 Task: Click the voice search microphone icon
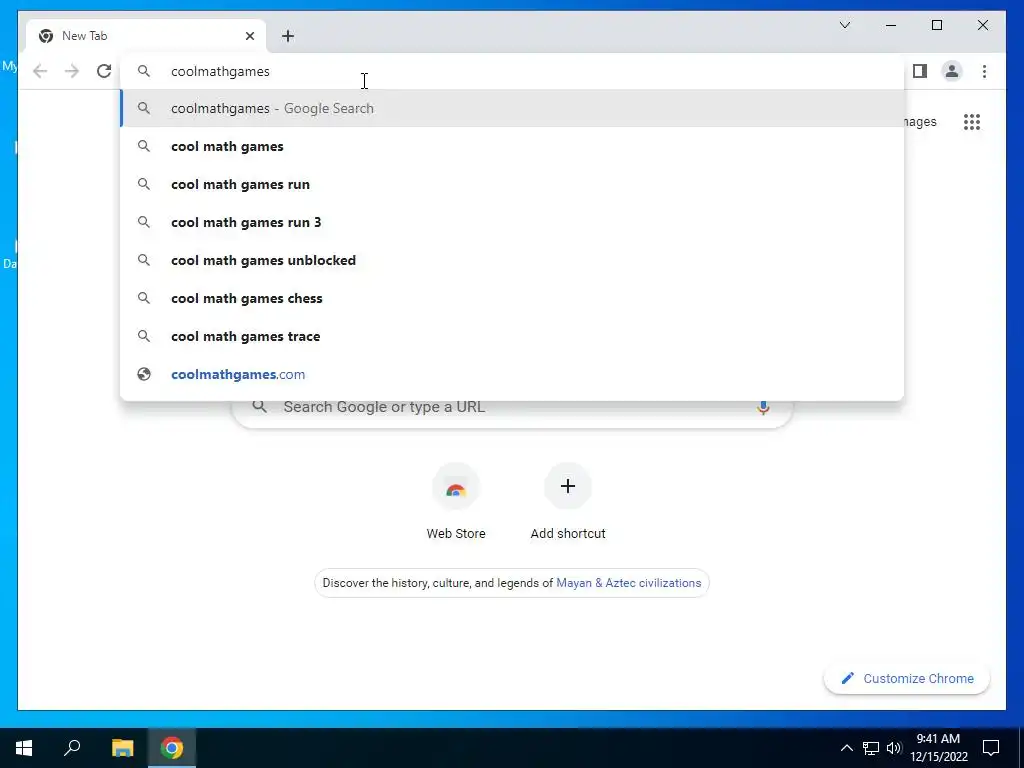point(763,407)
